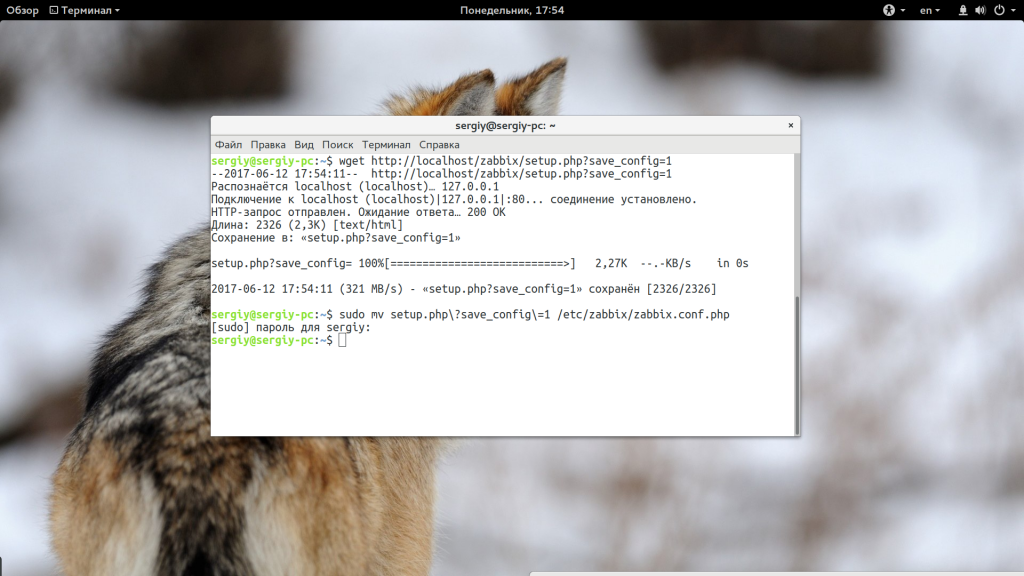Open the Файл menu

pyautogui.click(x=228, y=145)
